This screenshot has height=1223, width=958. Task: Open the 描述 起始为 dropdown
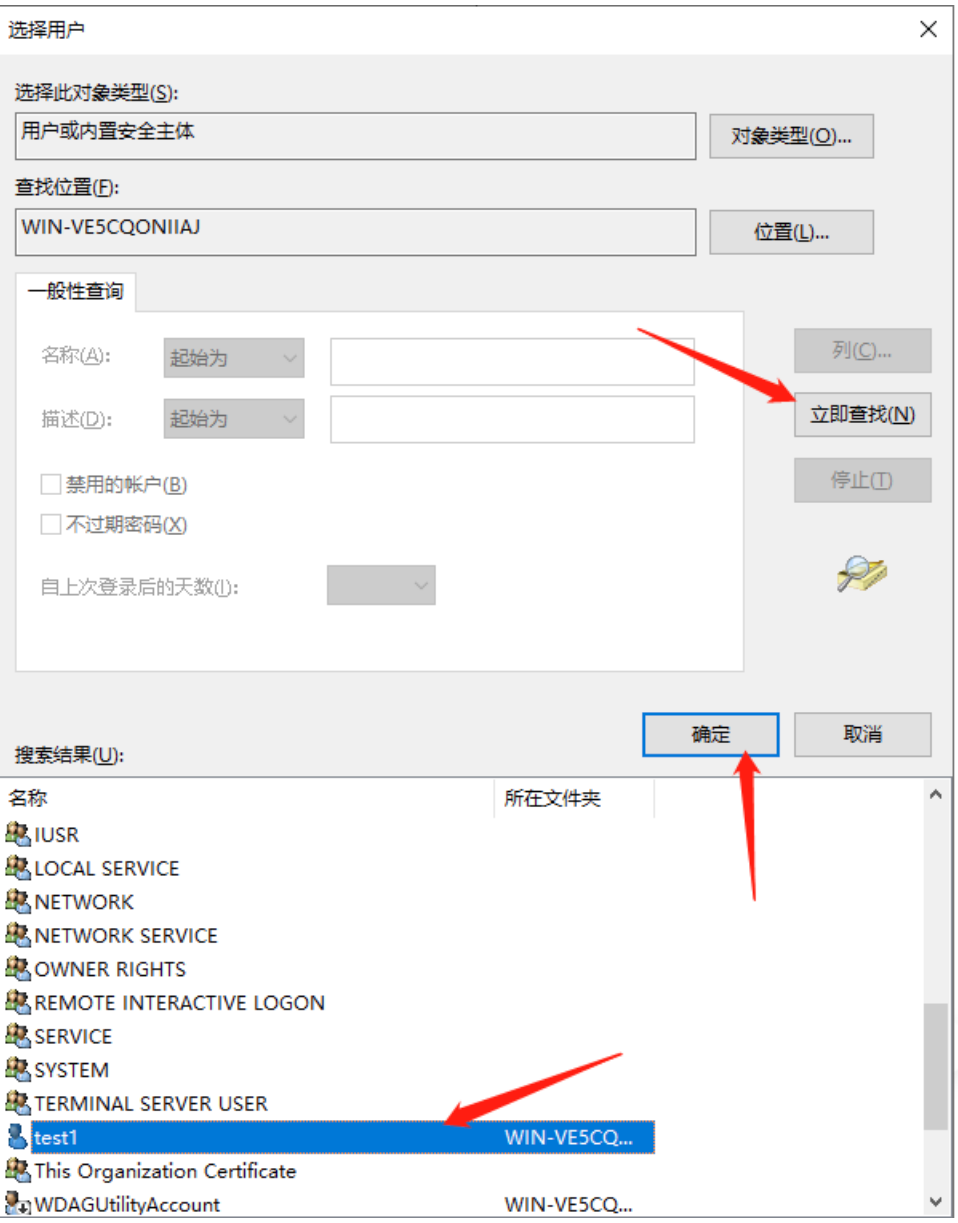coord(234,418)
